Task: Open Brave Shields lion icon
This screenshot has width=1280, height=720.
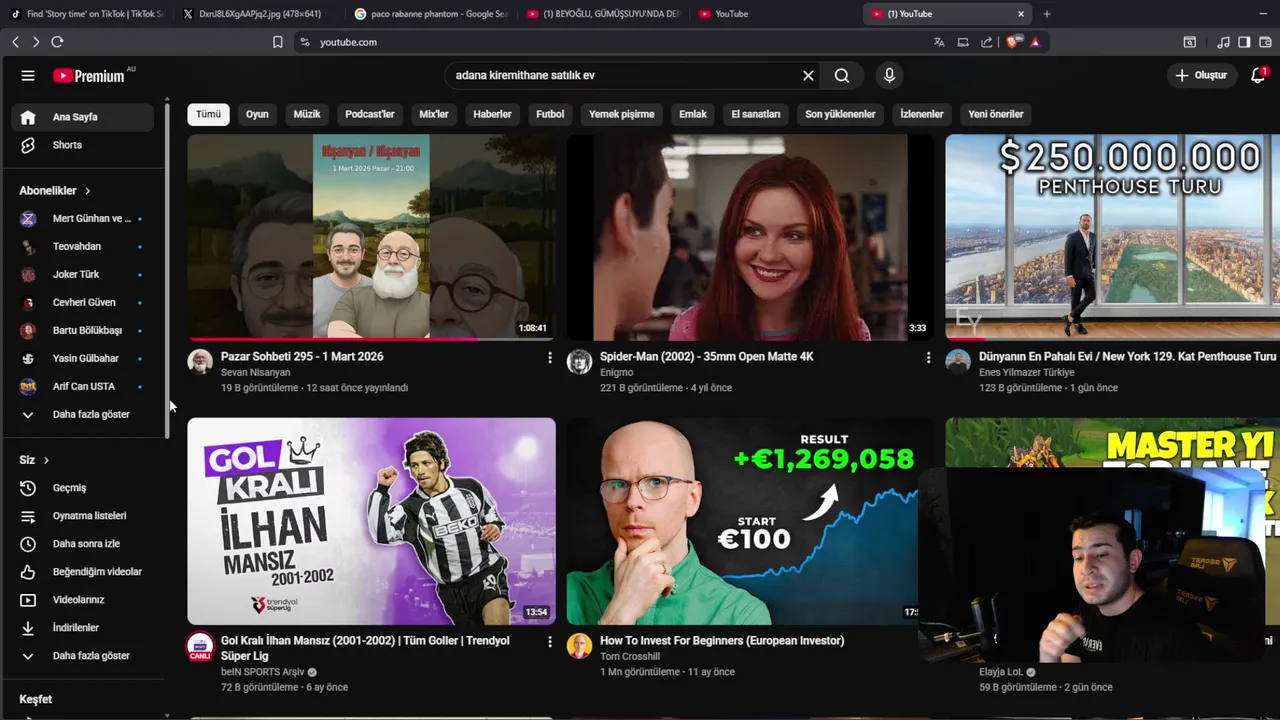Action: (1013, 42)
